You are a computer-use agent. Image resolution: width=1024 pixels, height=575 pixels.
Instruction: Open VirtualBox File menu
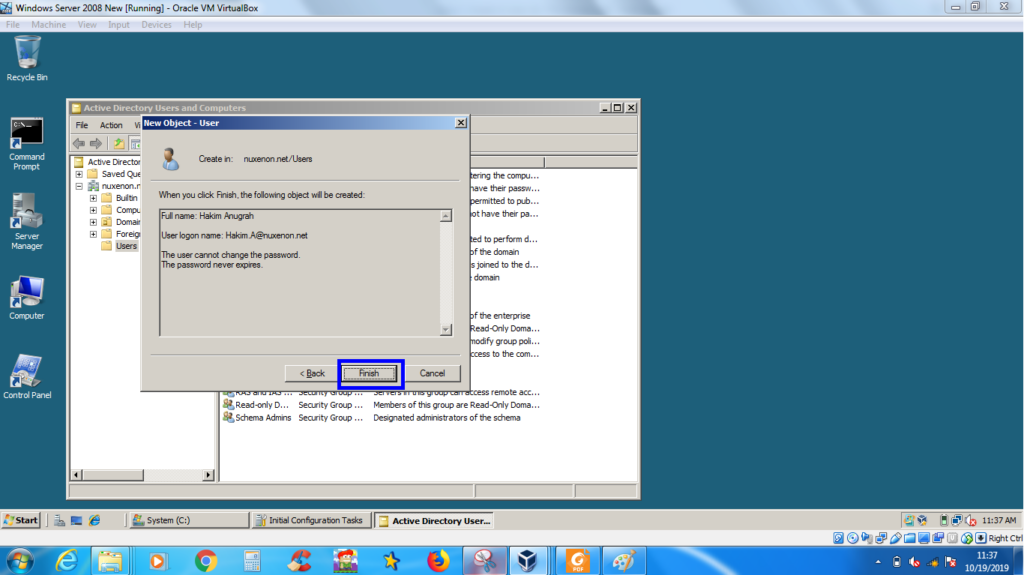(x=12, y=25)
